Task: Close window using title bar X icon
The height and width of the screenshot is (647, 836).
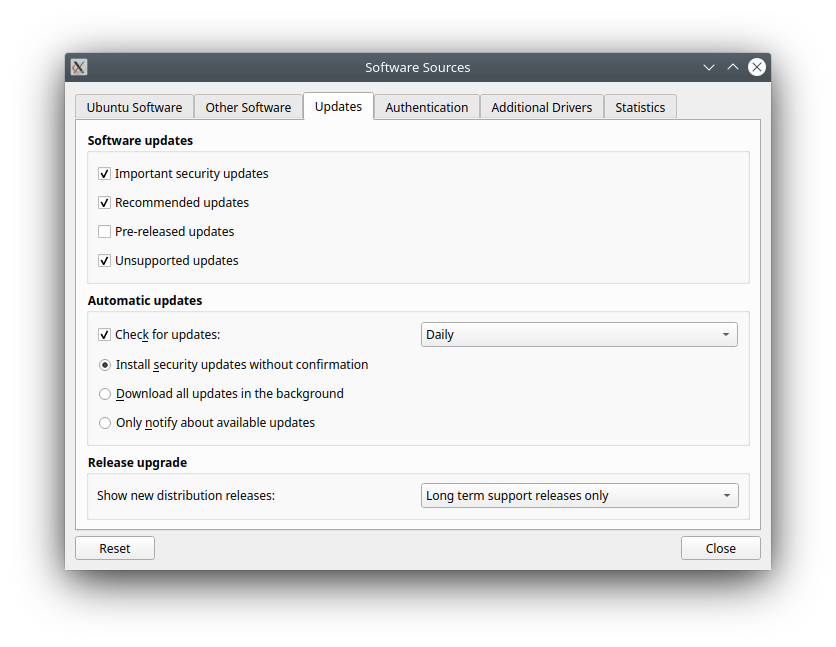Action: pyautogui.click(x=757, y=67)
